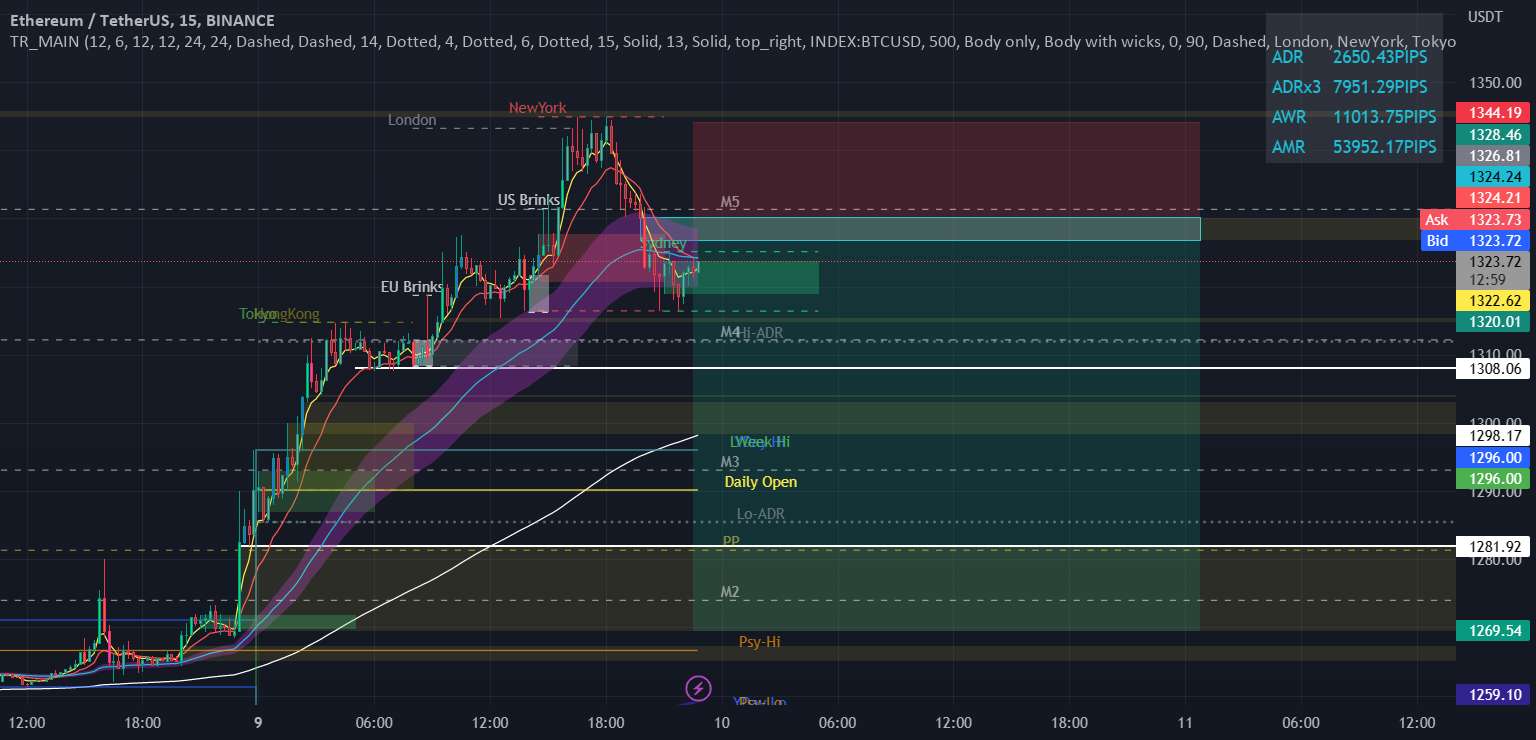Click the purple lightning bolt event icon
Image resolution: width=1536 pixels, height=740 pixels.
pos(698,688)
